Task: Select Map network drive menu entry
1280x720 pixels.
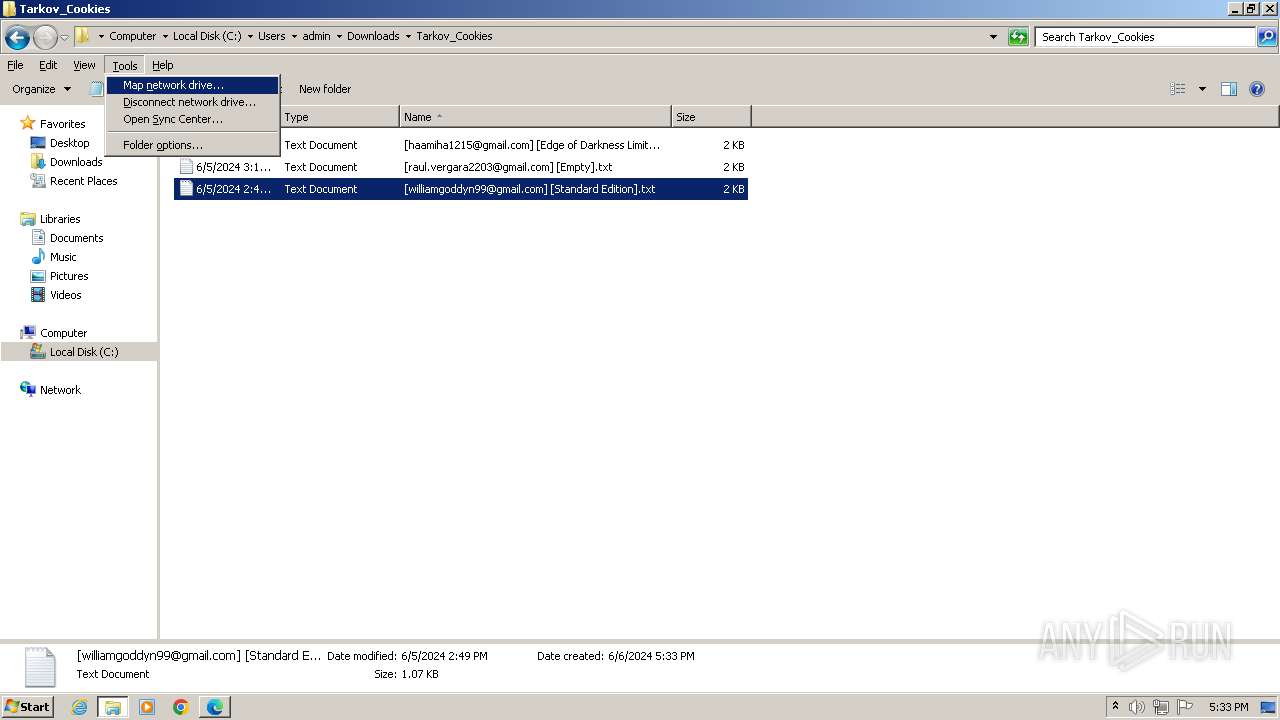Action: 192,85
